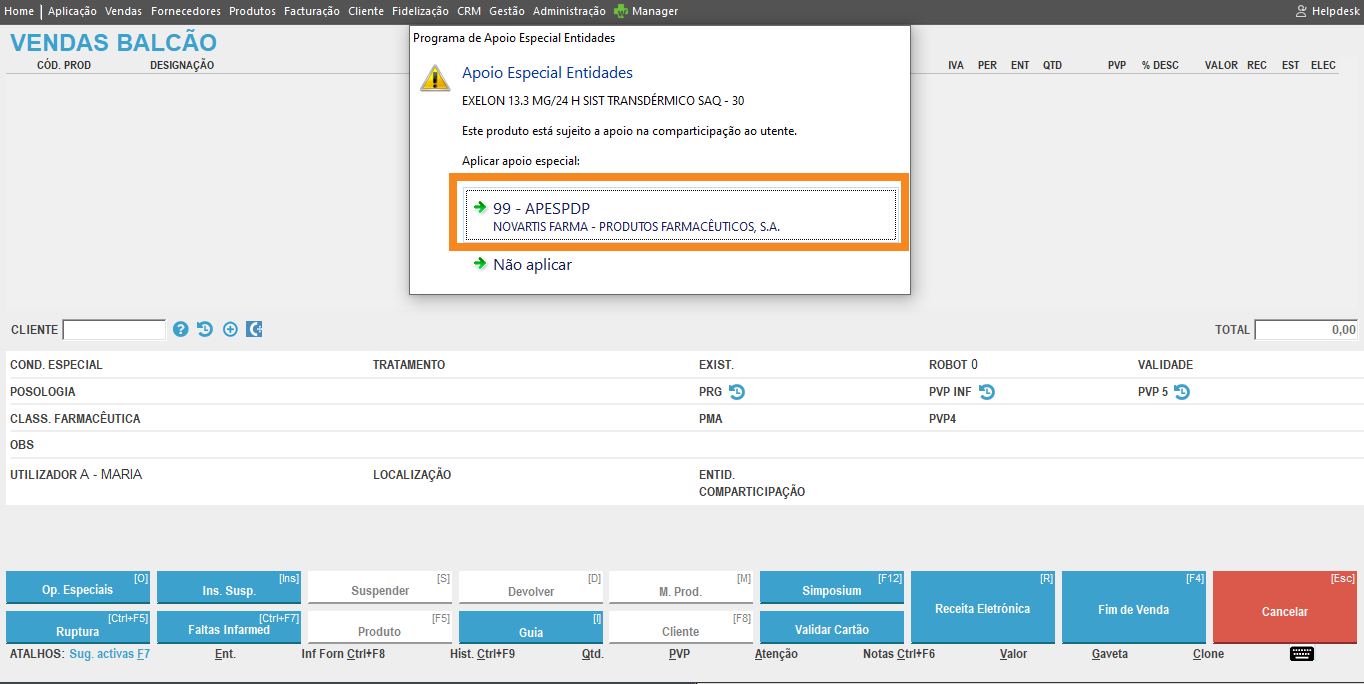1364x684 pixels.
Task: Click into the Cliente input field
Action: 114,330
